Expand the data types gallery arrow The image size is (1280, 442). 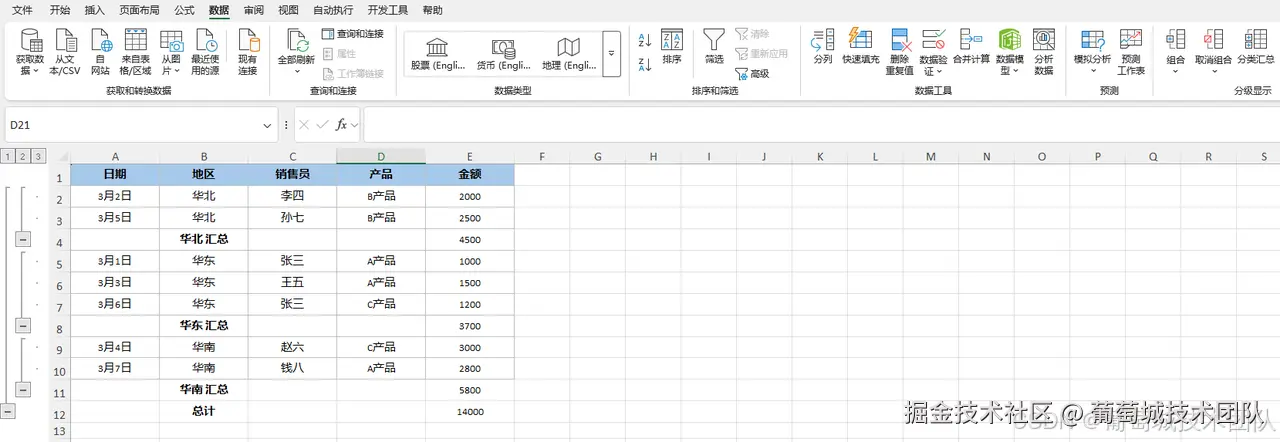point(611,54)
